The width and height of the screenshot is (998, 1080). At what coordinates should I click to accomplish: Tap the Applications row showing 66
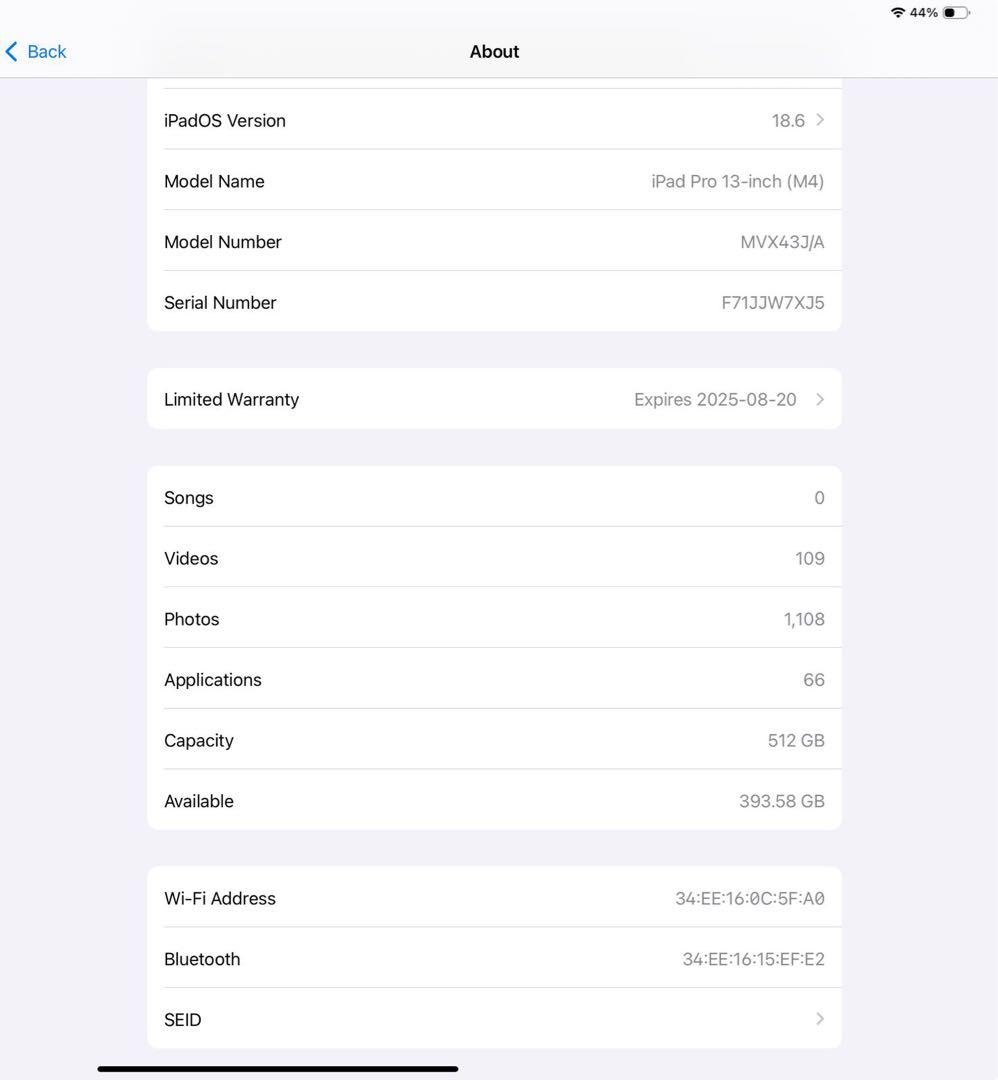(494, 679)
